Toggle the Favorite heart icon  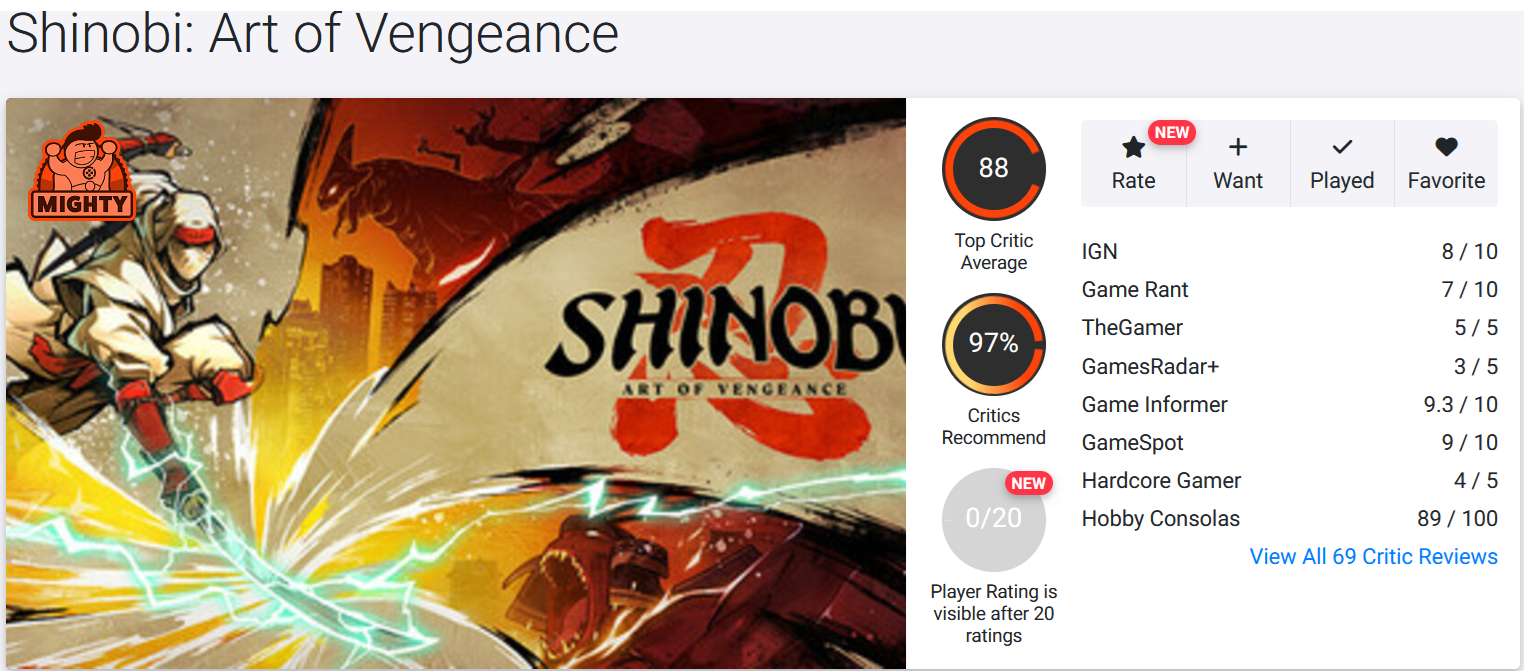(x=1446, y=147)
